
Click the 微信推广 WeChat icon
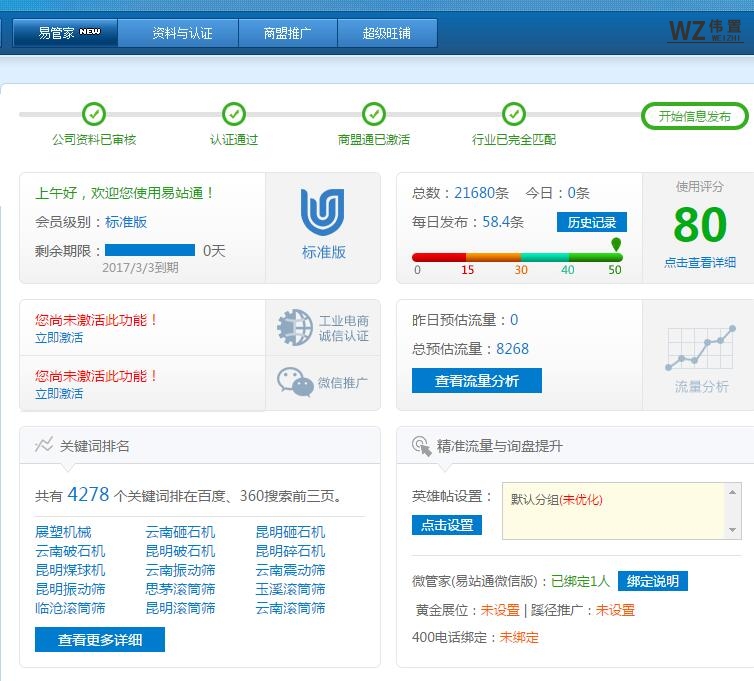click(295, 382)
